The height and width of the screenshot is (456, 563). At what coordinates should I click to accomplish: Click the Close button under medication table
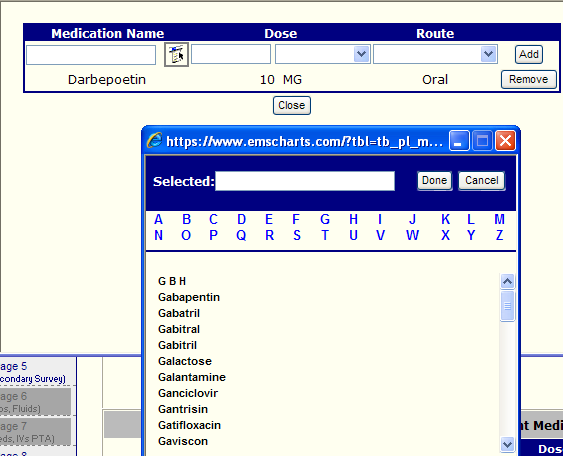click(x=292, y=106)
